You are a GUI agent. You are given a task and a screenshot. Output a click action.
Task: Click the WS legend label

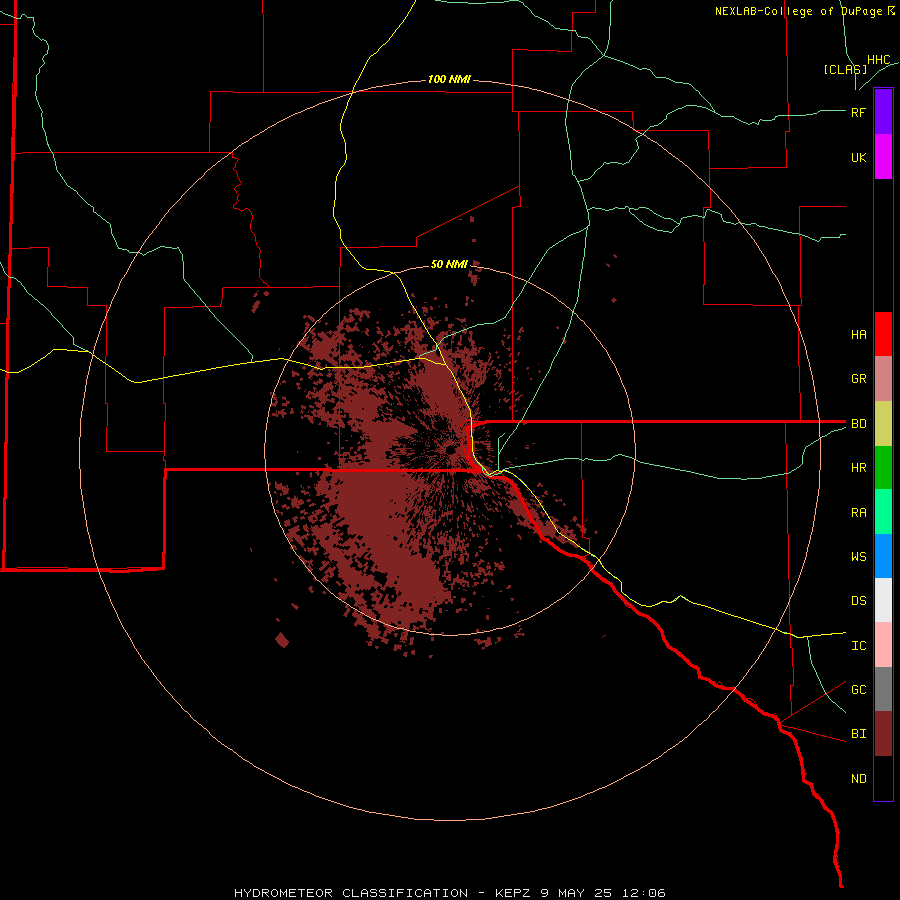click(858, 557)
